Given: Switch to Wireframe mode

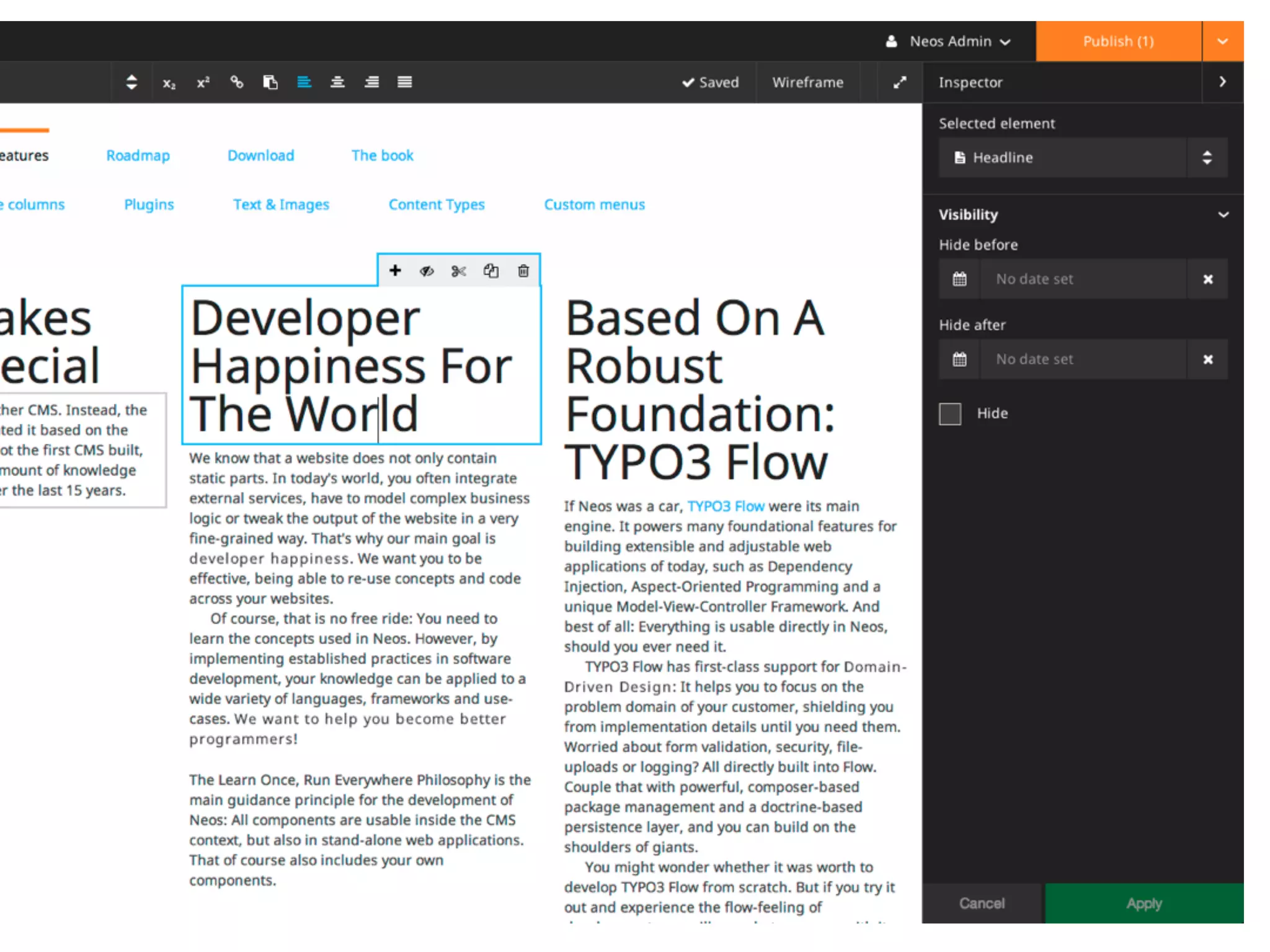Looking at the screenshot, I should 807,82.
